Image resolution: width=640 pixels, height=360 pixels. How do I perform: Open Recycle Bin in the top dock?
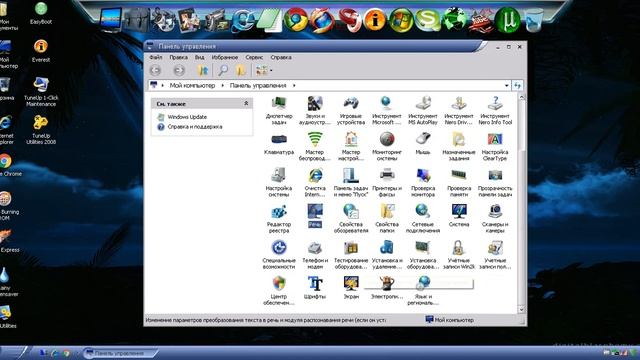(534, 20)
